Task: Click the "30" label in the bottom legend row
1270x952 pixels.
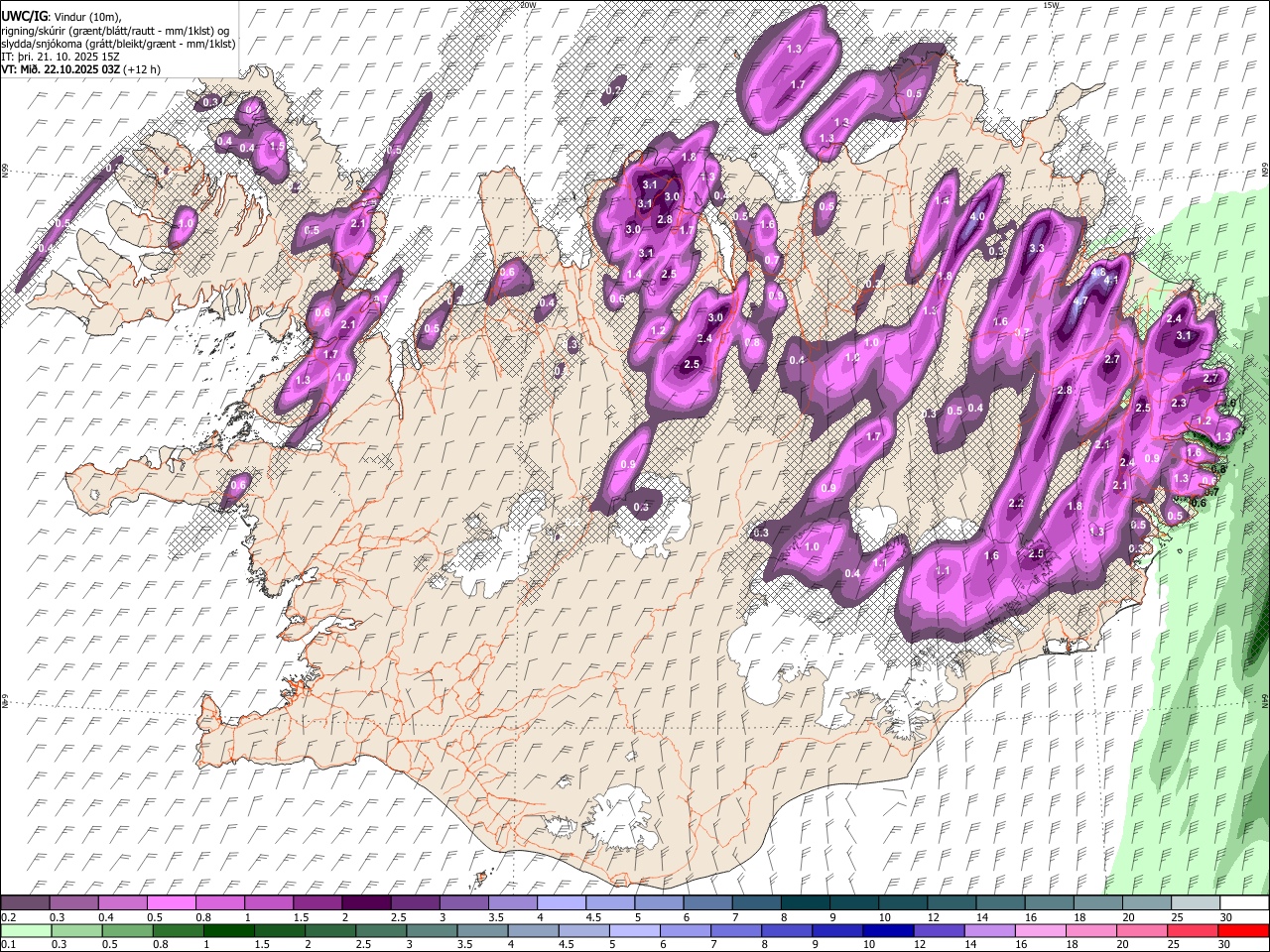Action: (x=1226, y=945)
